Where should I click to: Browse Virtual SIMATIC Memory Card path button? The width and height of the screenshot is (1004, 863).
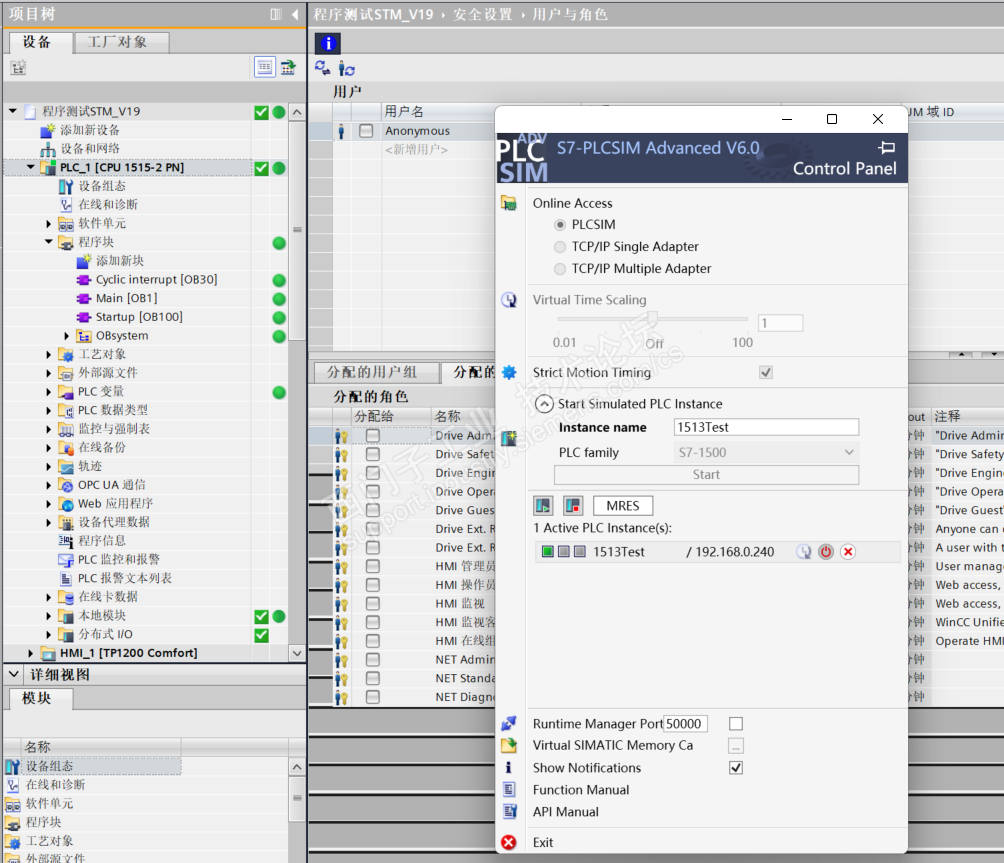click(x=736, y=746)
